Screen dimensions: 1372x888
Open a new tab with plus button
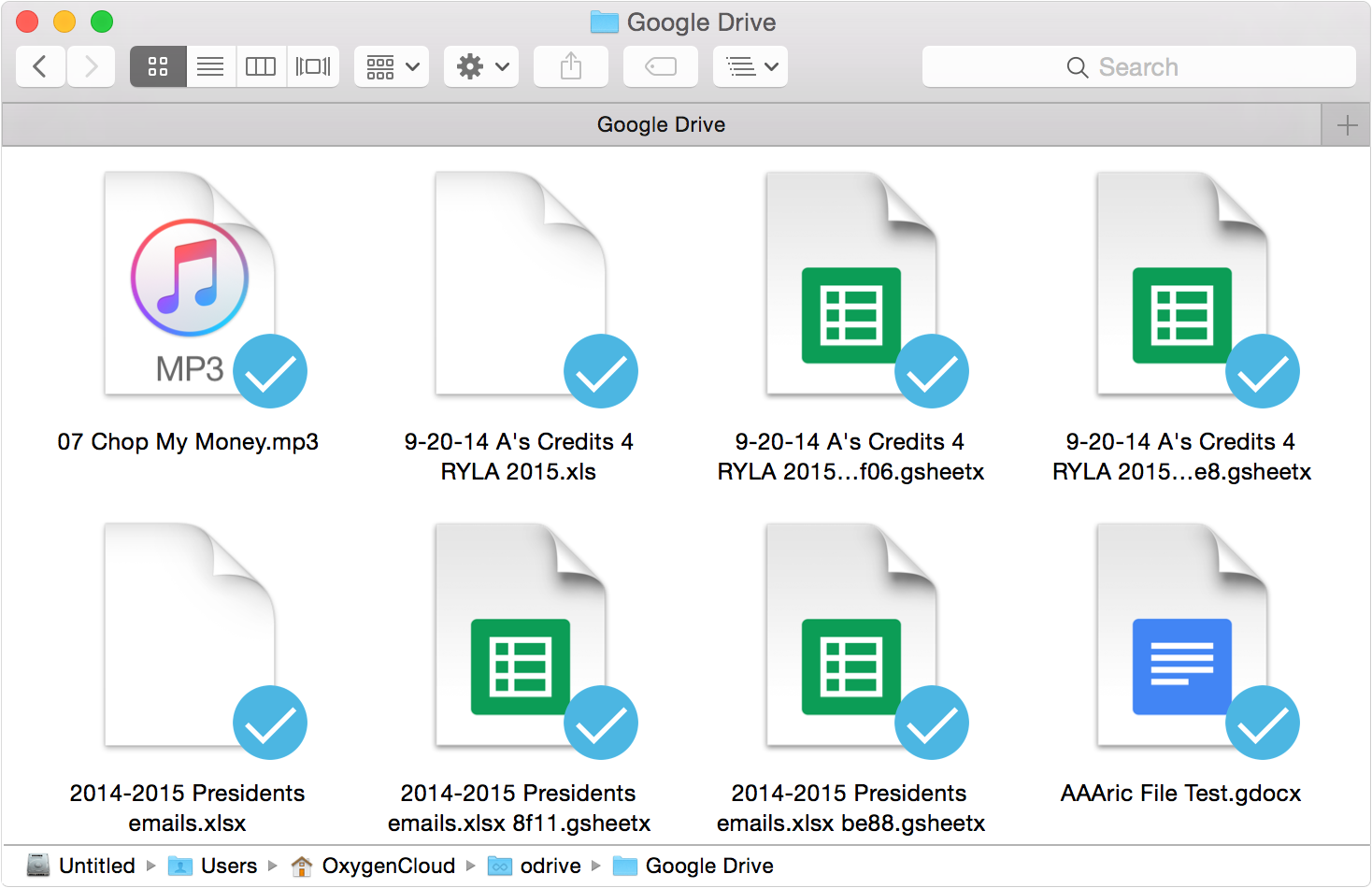point(1347,123)
